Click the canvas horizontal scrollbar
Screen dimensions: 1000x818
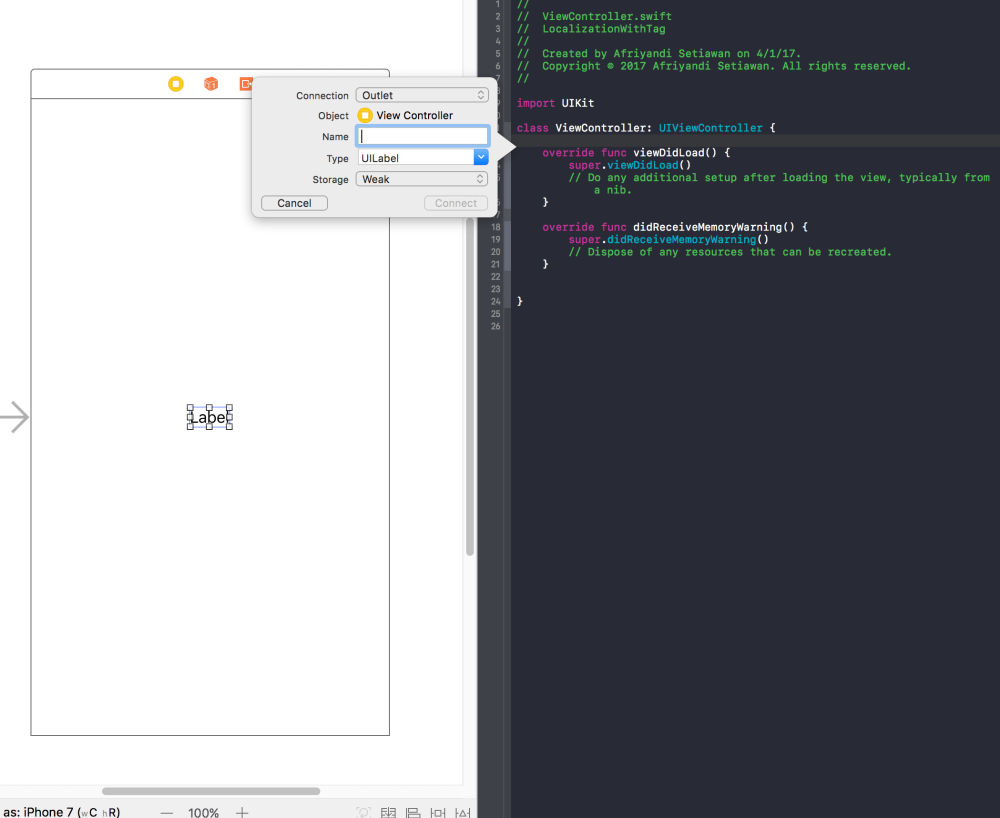[x=211, y=791]
